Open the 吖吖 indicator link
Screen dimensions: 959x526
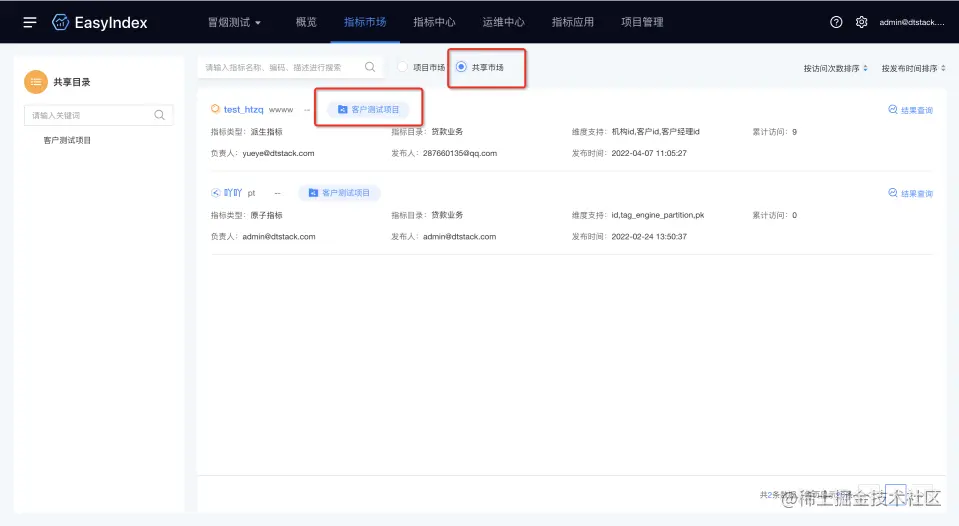(x=233, y=193)
